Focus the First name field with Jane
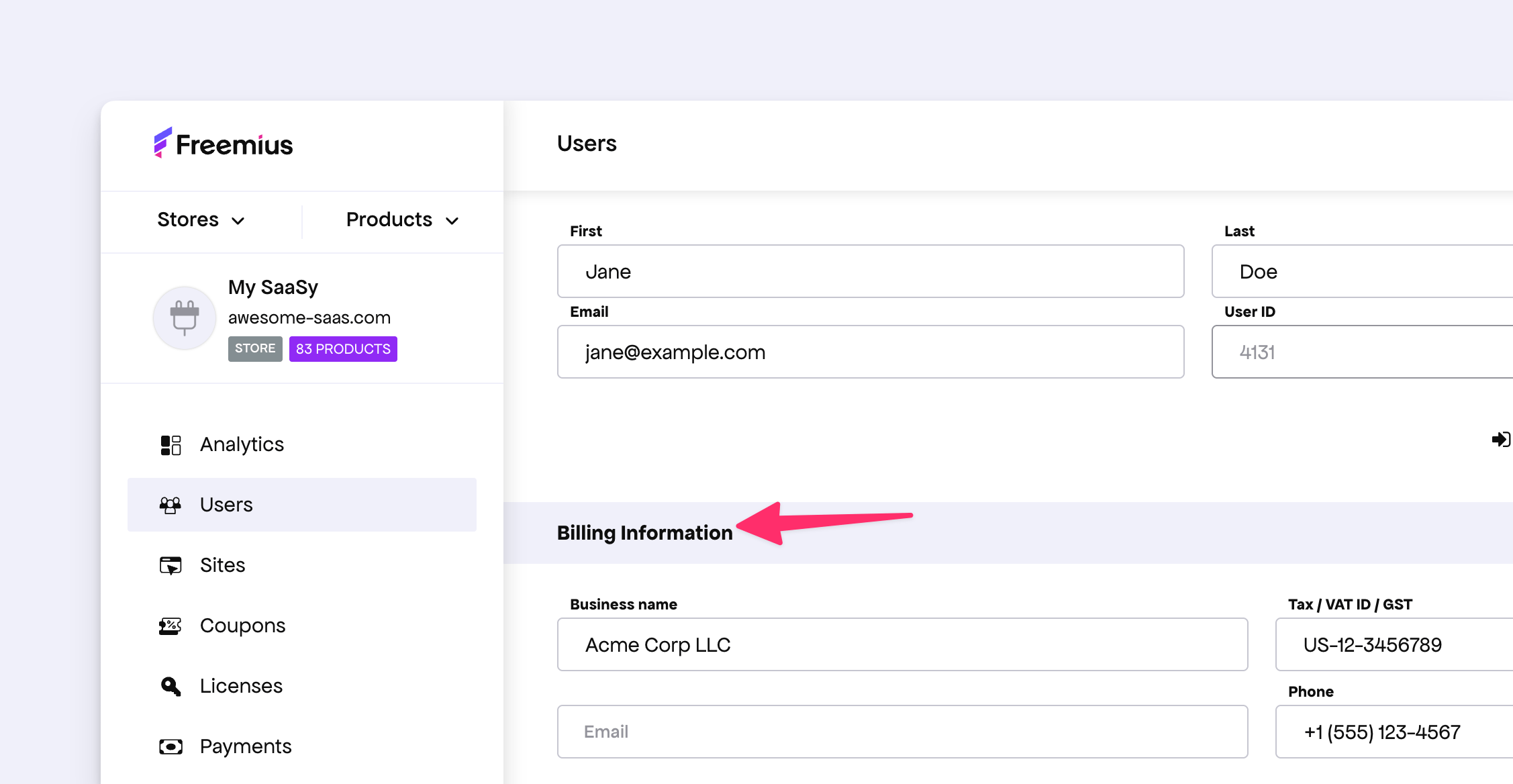1513x784 pixels. (870, 271)
